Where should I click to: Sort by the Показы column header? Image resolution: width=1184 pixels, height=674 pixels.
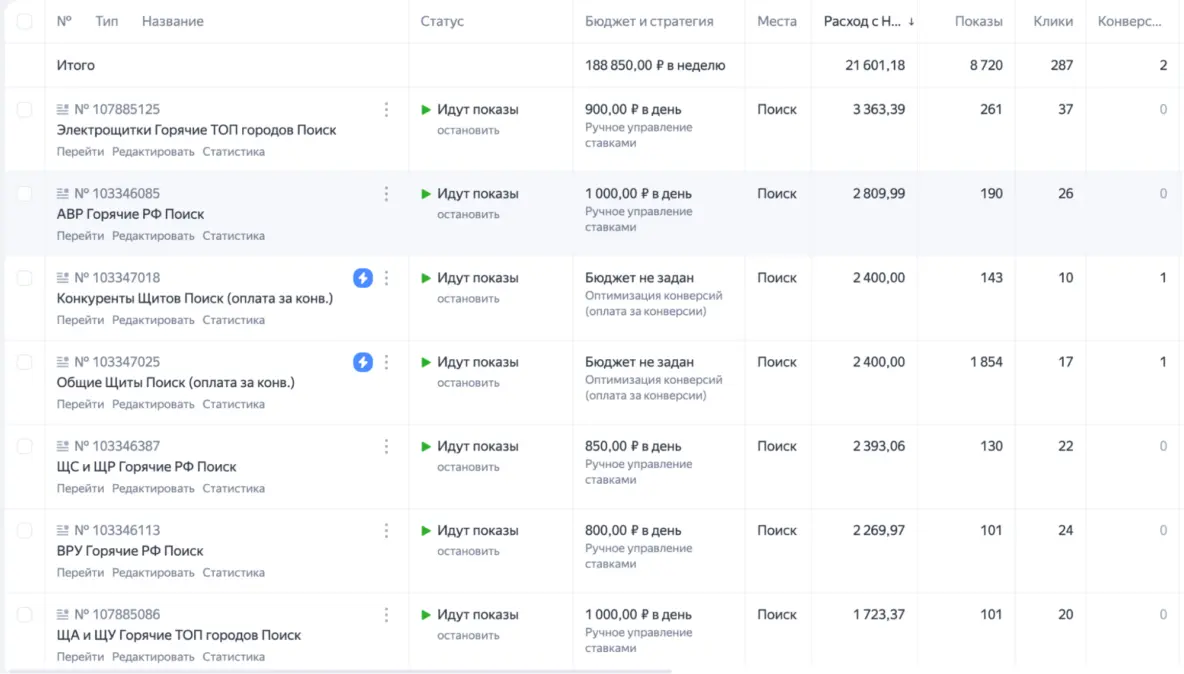pyautogui.click(x=978, y=21)
